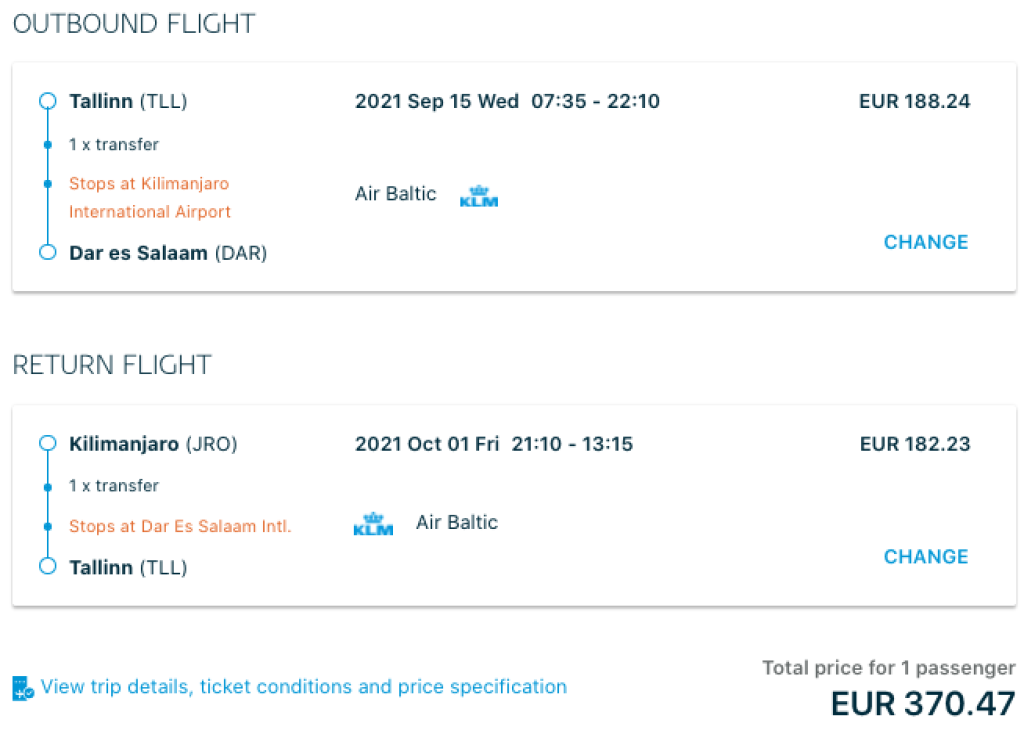Click the KLM logo in outbound flight

click(478, 196)
